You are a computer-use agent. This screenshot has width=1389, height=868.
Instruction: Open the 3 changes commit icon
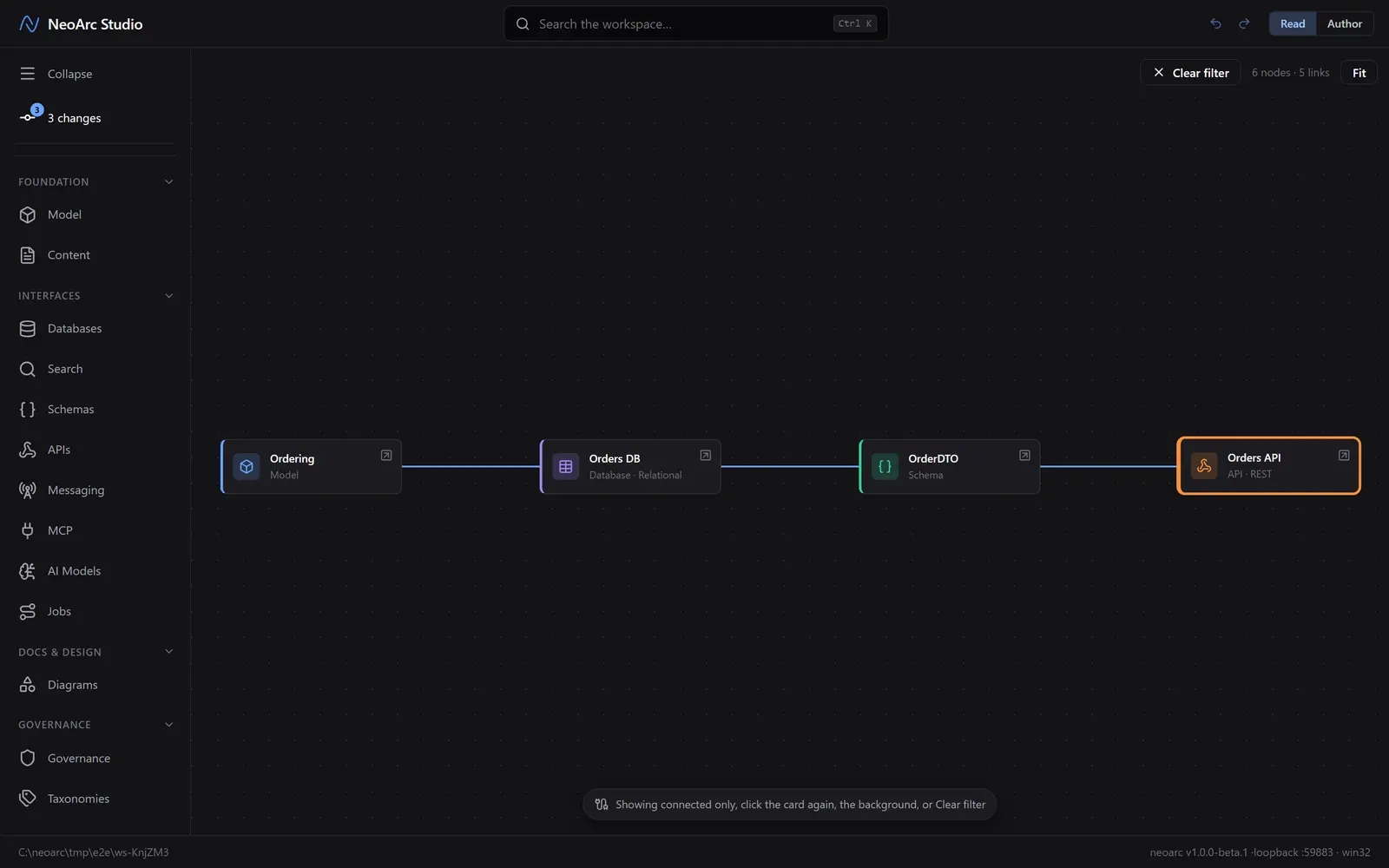(28, 117)
